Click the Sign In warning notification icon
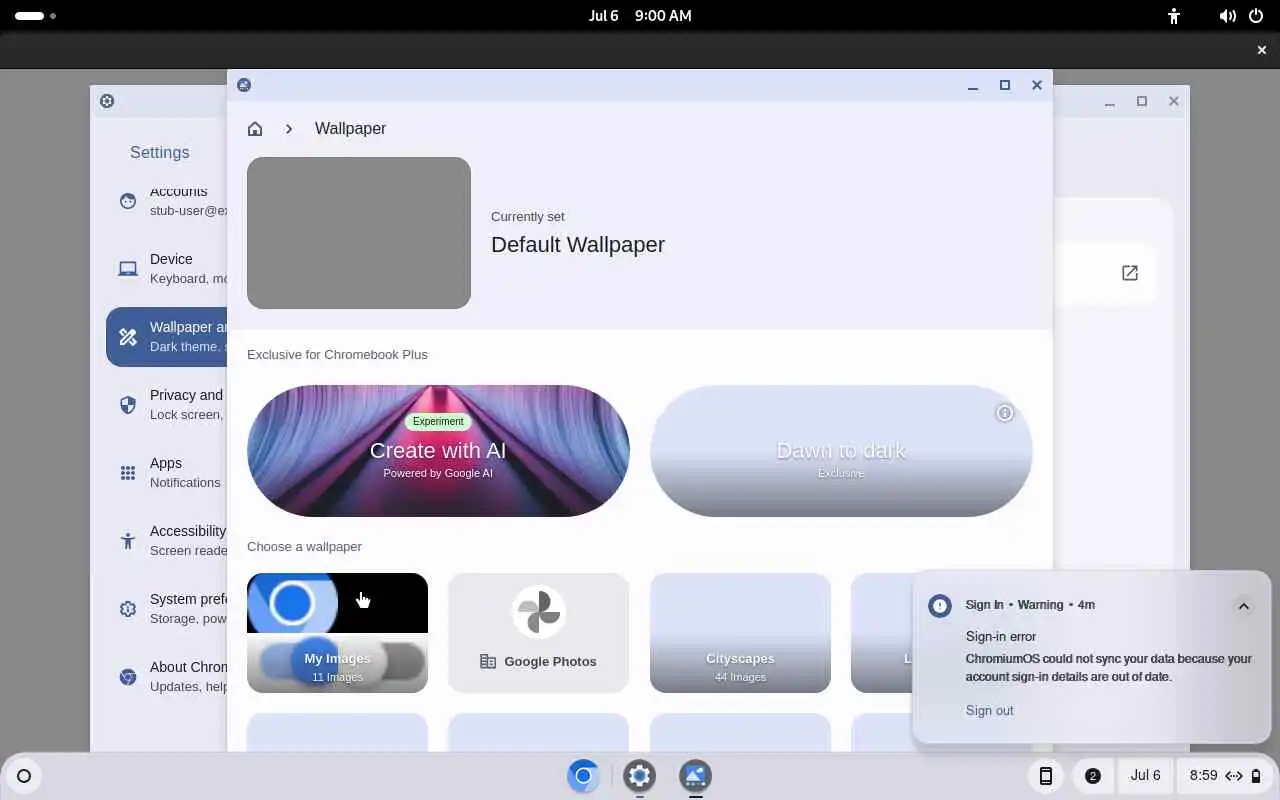This screenshot has width=1280, height=800. (940, 606)
